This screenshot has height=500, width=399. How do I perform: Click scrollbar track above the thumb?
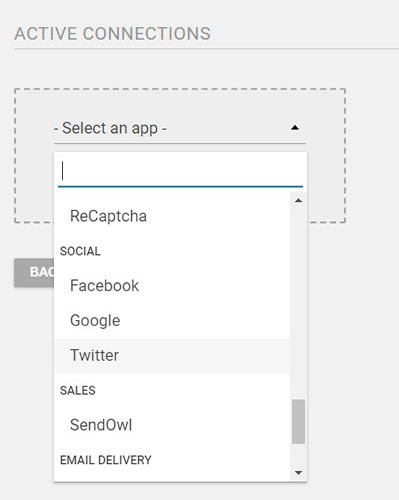298,300
